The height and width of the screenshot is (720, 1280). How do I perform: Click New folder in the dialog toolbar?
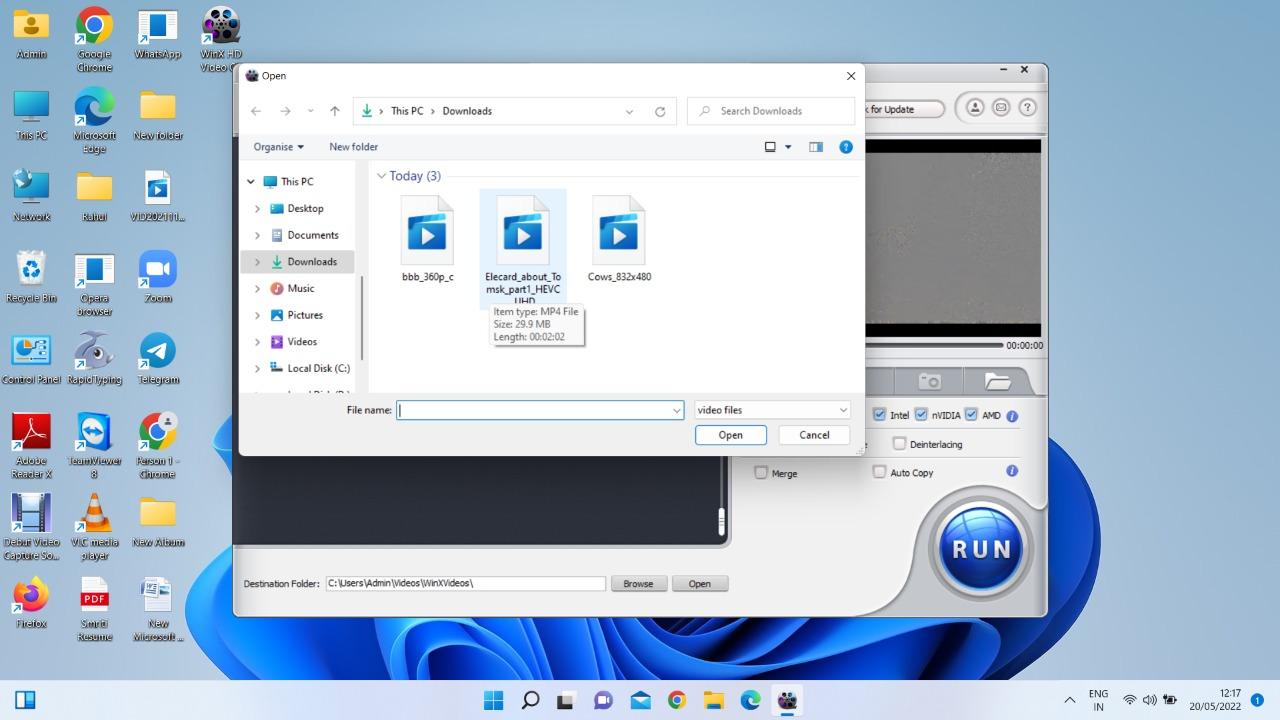click(x=353, y=147)
